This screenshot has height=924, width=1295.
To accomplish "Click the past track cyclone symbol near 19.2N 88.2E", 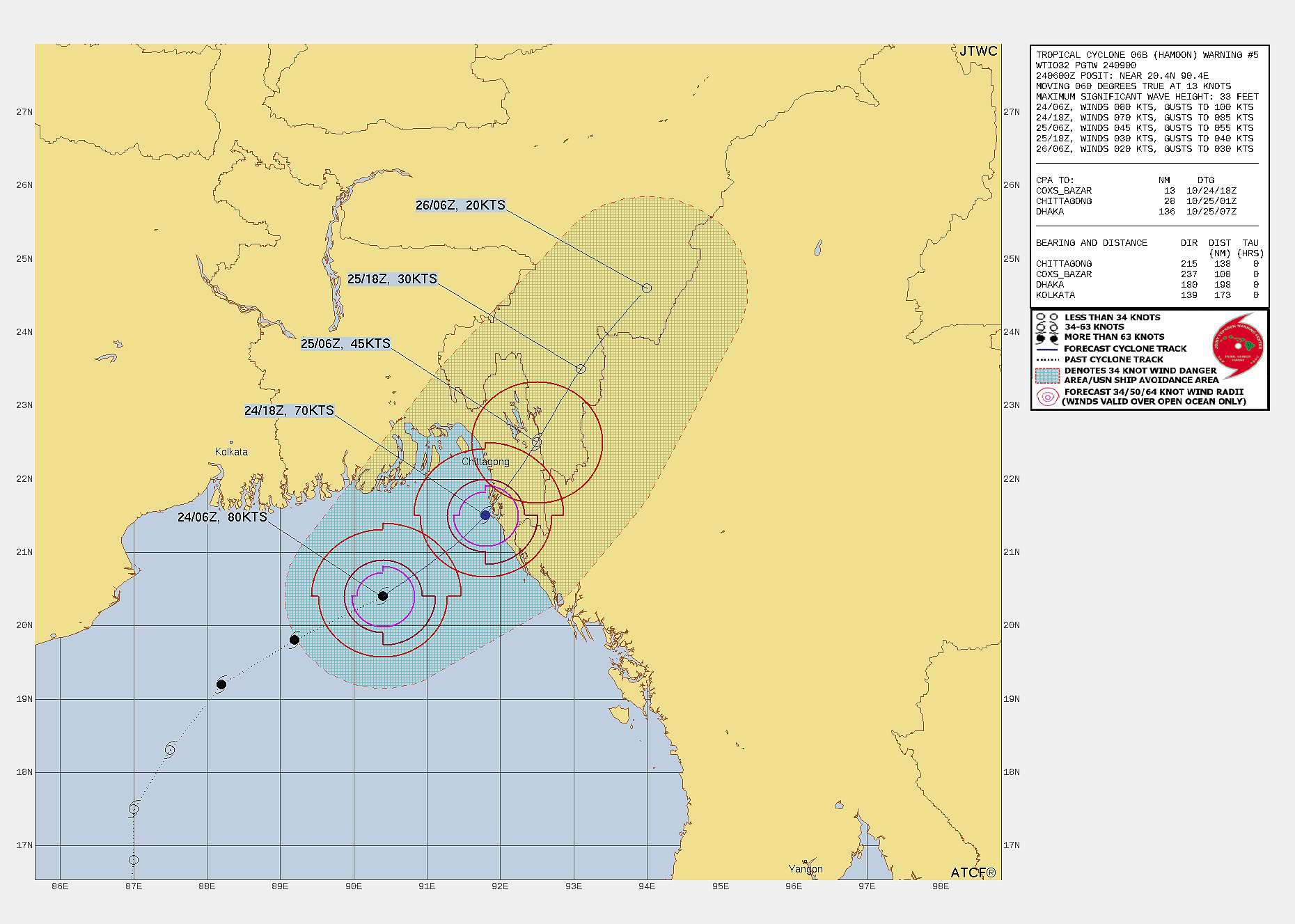I will coord(221,684).
